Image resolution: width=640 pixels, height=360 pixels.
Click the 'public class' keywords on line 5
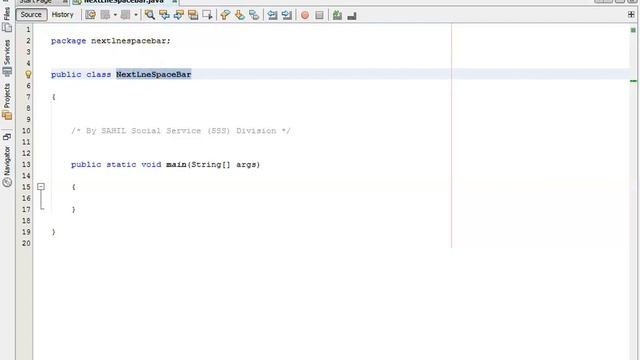81,74
